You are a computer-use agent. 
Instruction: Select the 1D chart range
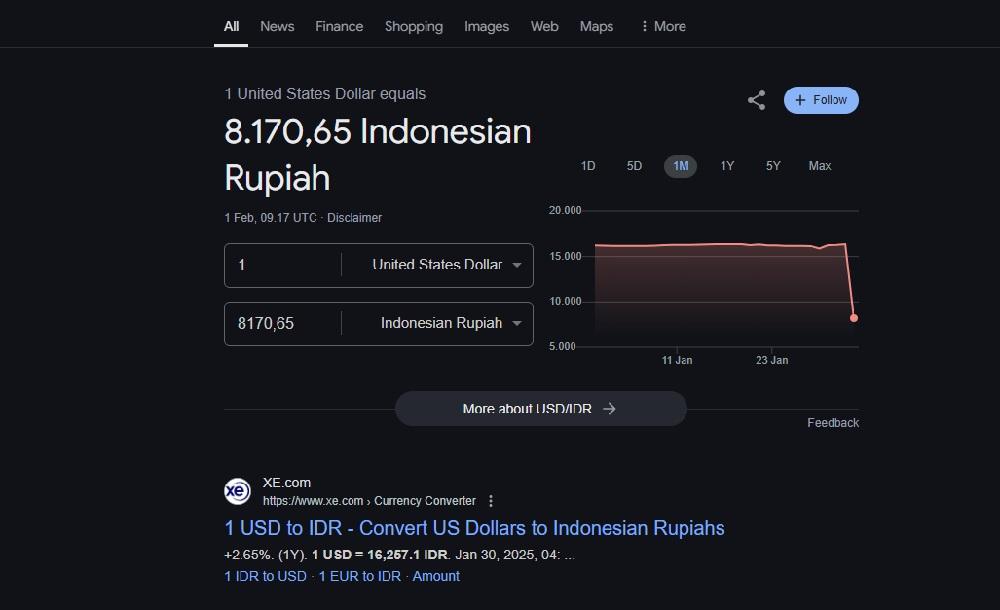pos(588,166)
